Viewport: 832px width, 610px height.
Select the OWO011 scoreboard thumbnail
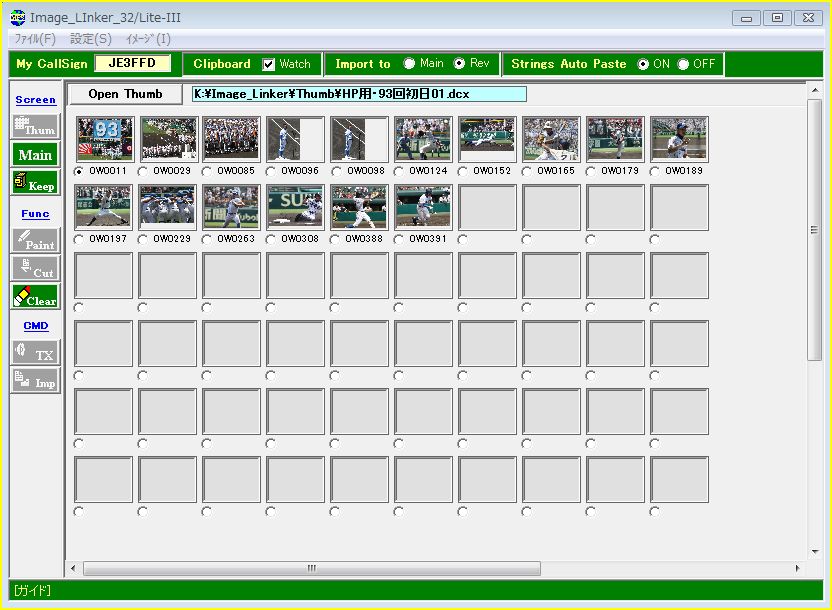[104, 139]
